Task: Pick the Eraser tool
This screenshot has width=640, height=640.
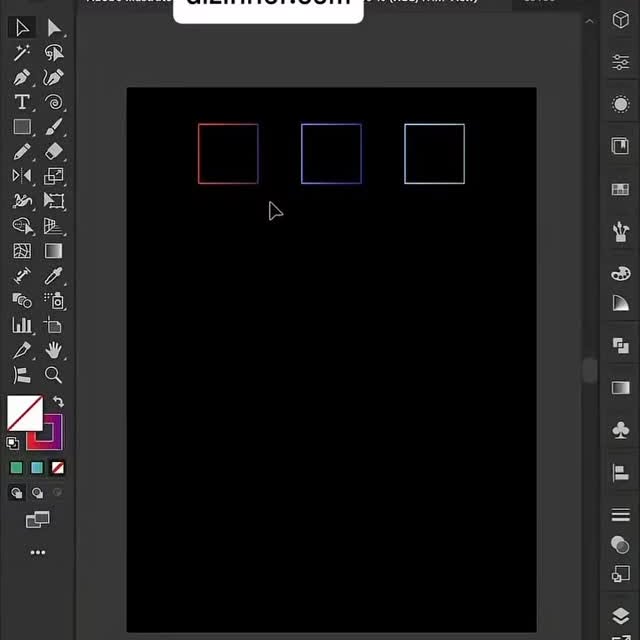Action: (x=54, y=151)
